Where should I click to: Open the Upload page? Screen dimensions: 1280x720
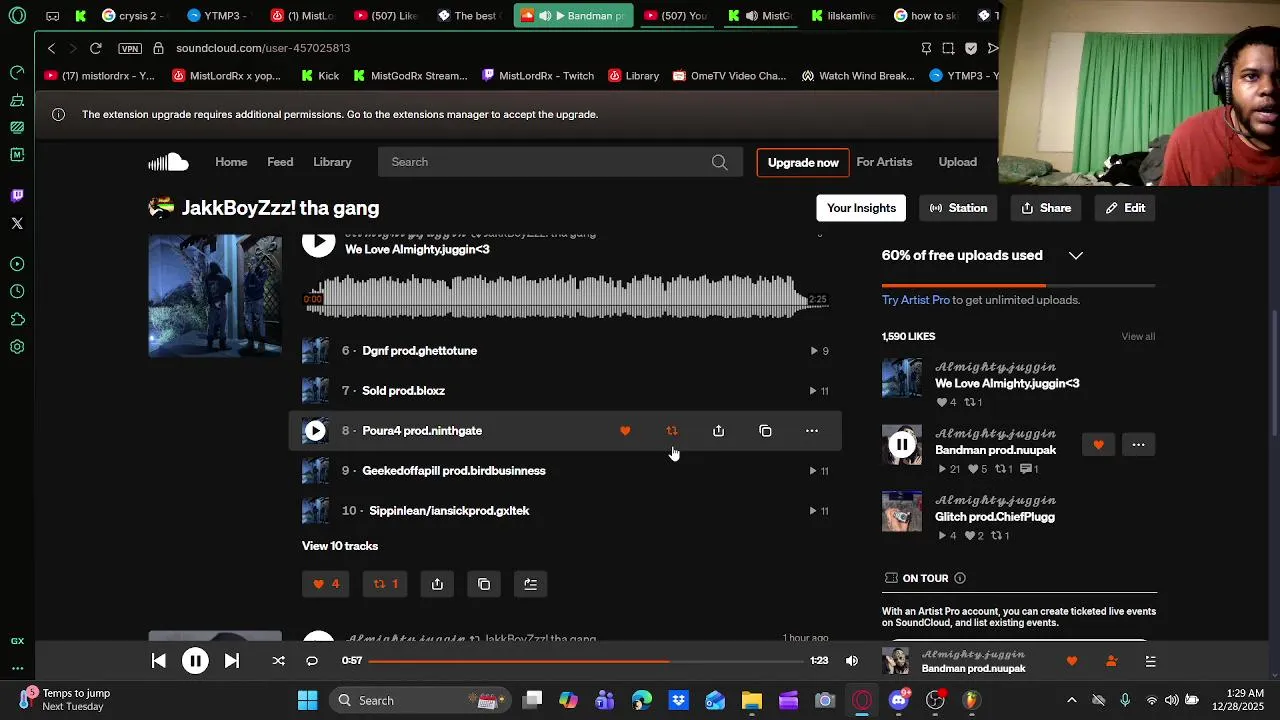958,162
